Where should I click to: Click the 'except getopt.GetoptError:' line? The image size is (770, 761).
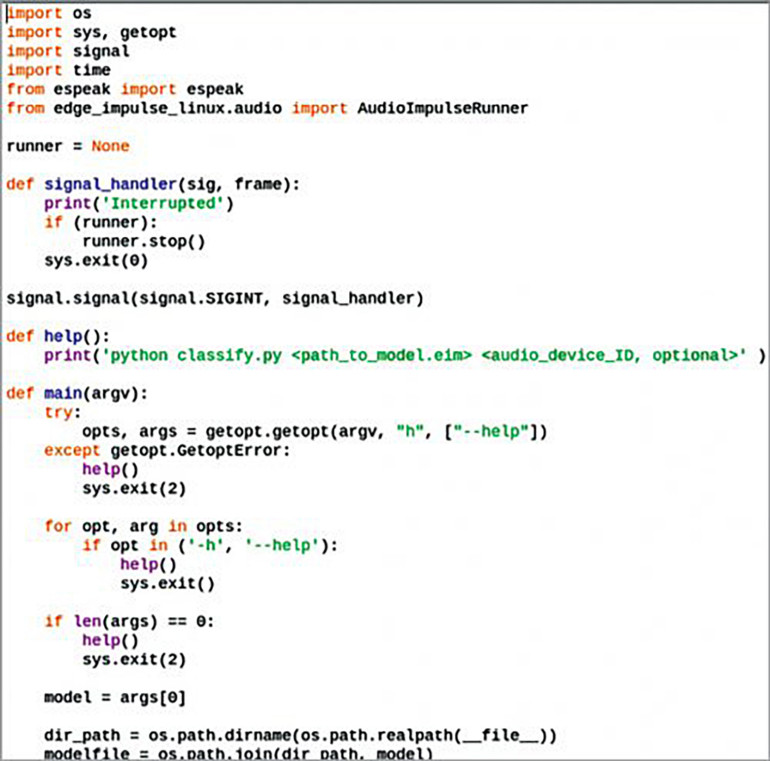166,450
